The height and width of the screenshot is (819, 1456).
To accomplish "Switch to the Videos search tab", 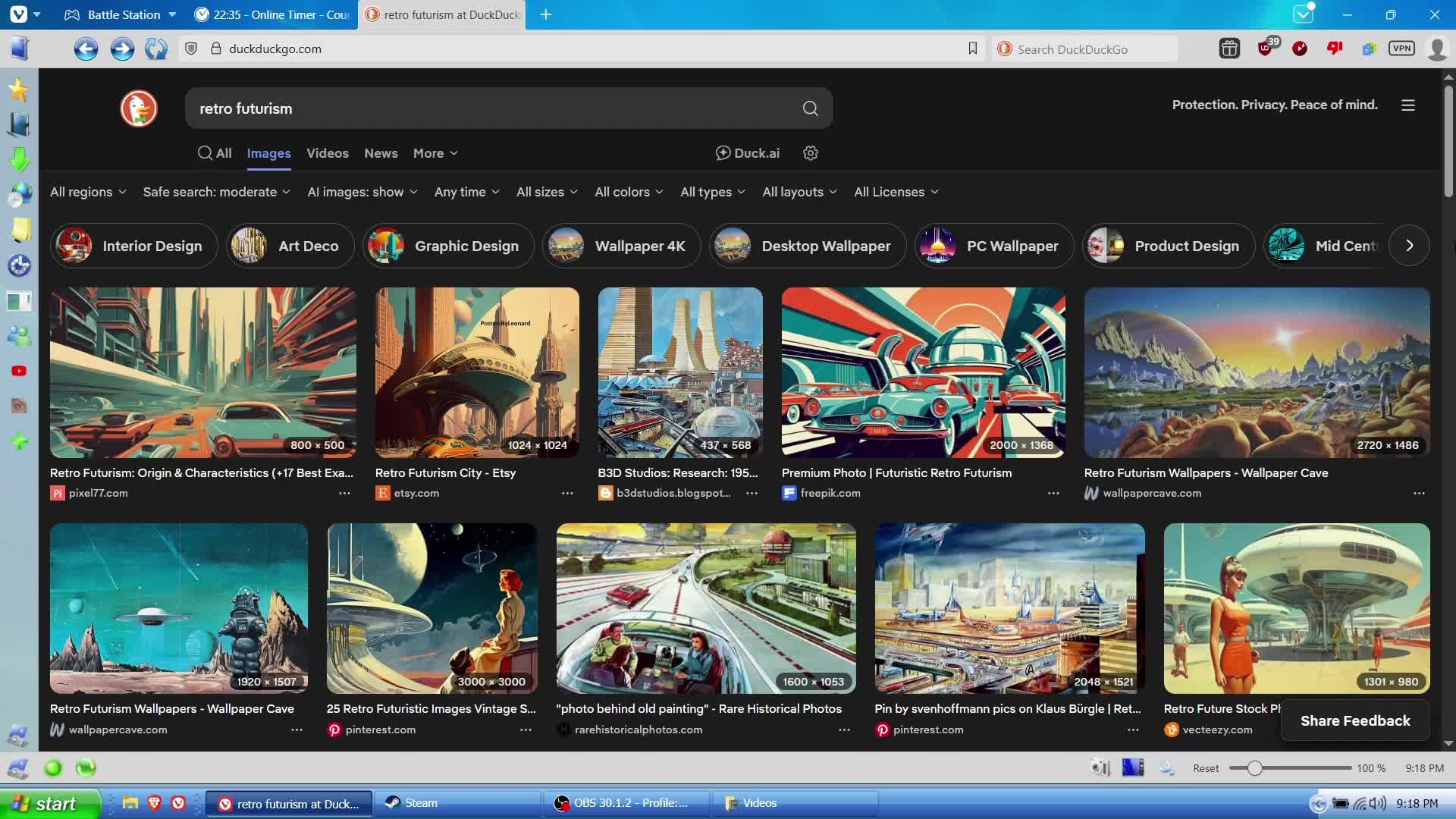I will [328, 153].
